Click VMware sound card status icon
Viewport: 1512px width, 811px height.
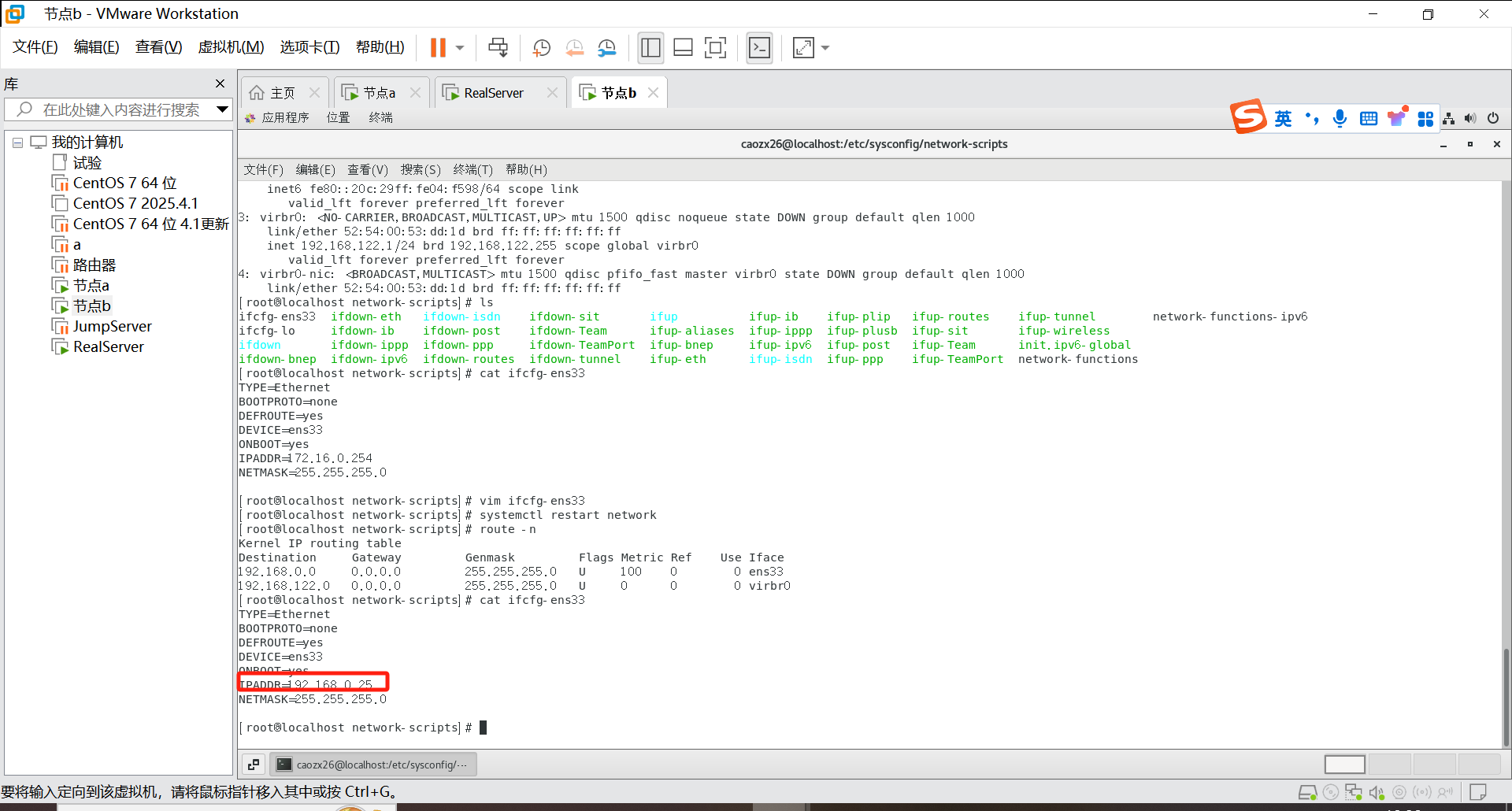pyautogui.click(x=1377, y=792)
